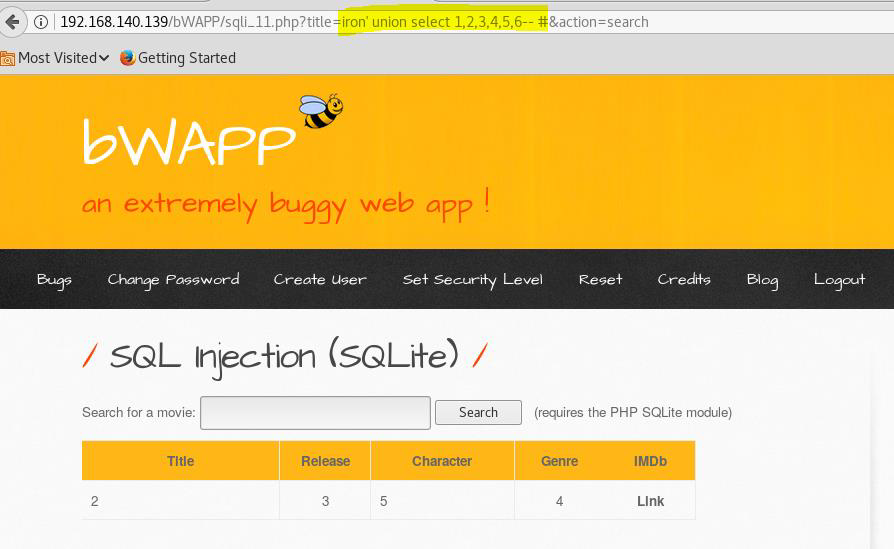Focus the movie search text field
The height and width of the screenshot is (549, 894).
click(315, 413)
